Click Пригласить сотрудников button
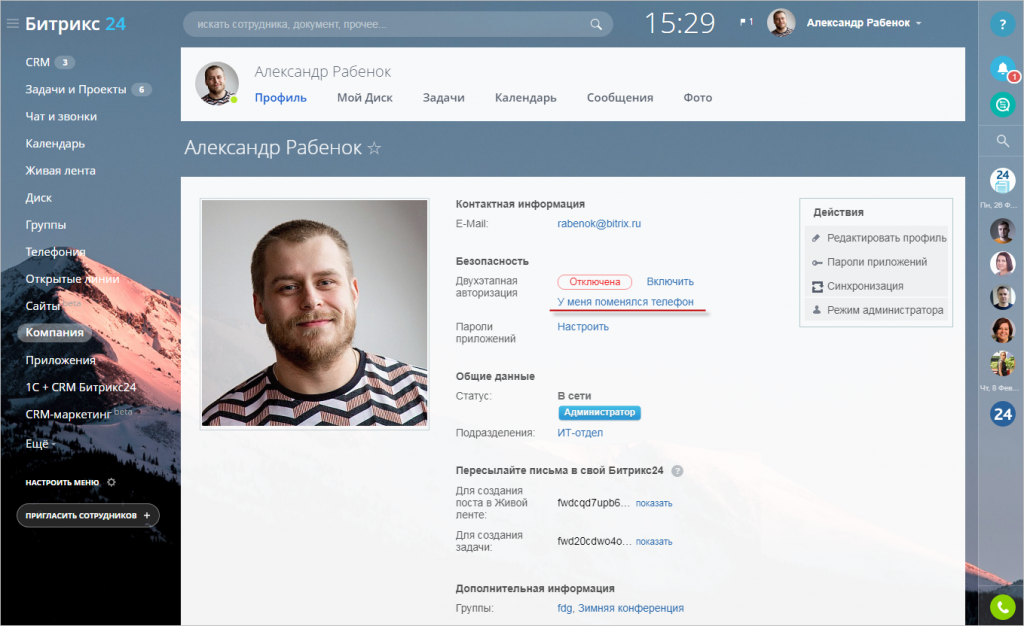This screenshot has height=626, width=1024. [88, 516]
